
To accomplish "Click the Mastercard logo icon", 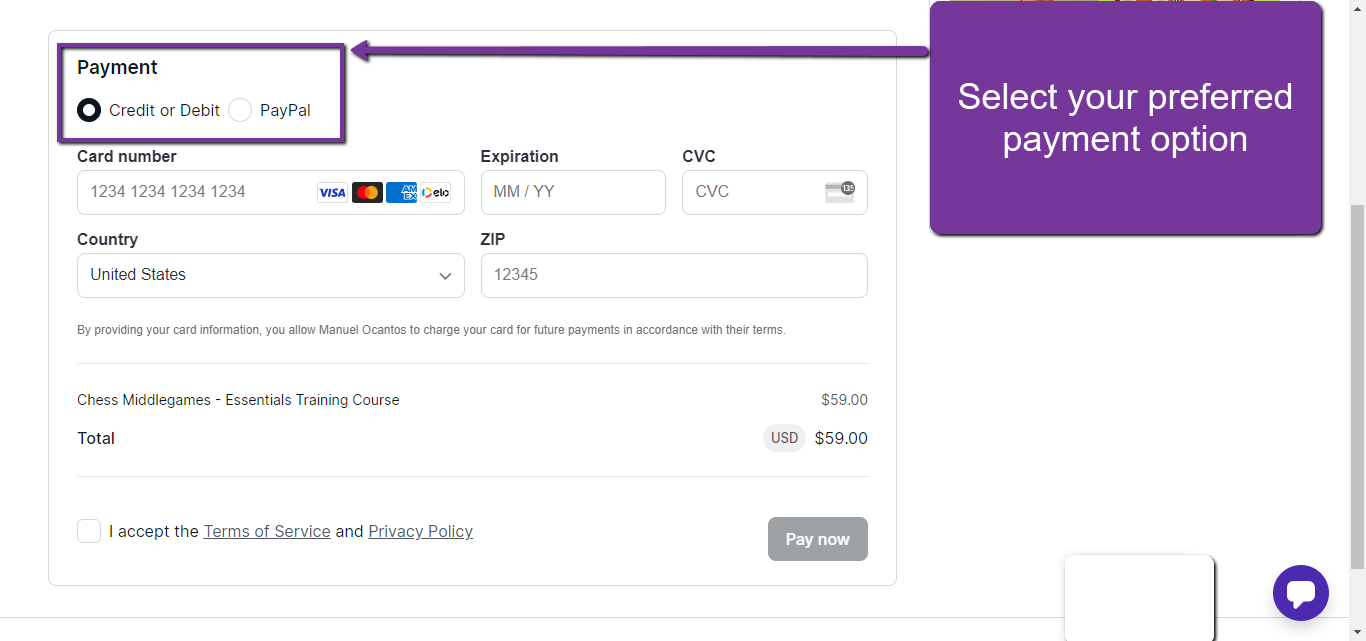I will [x=367, y=193].
